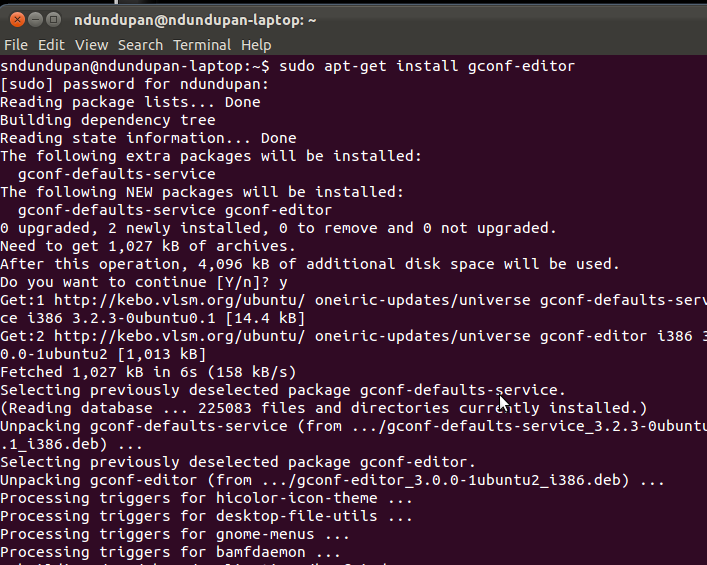Close the terminal window with the red button
Viewport: 707px width, 565px height.
[x=17, y=19]
